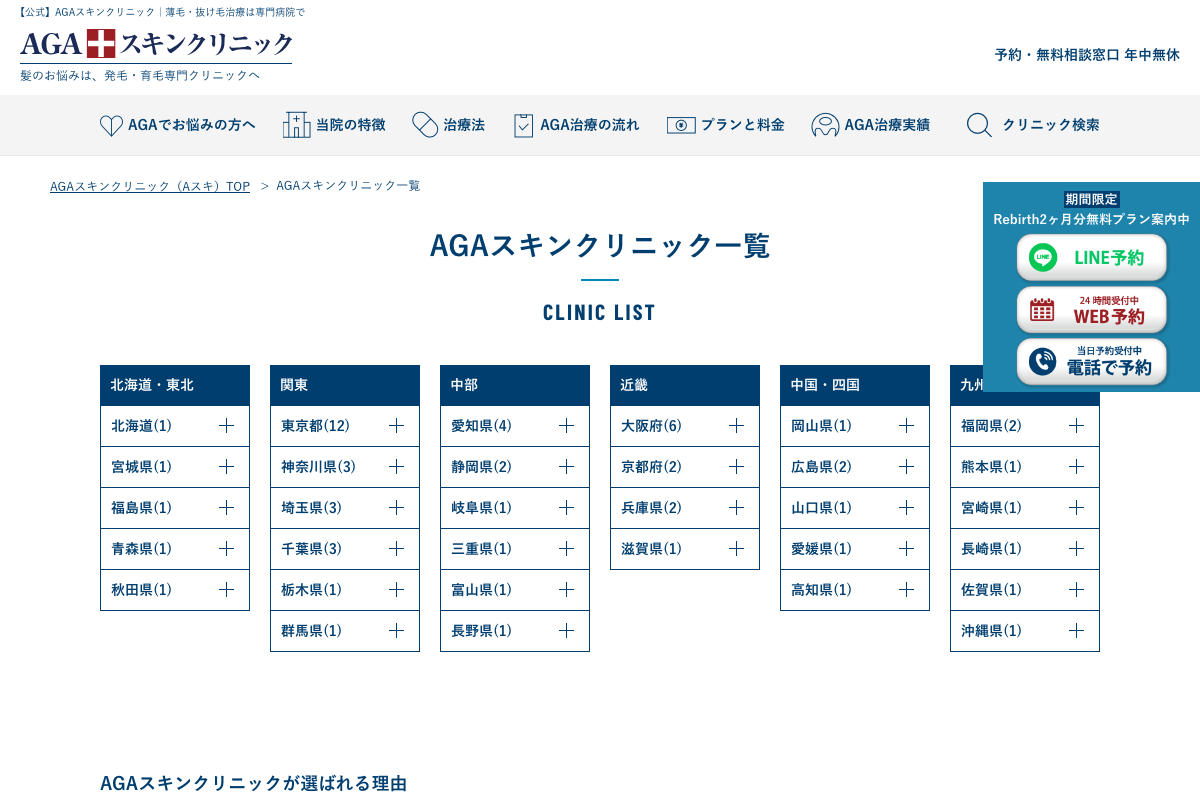Click the AGA治療実績 face icon
Image resolution: width=1200 pixels, height=800 pixels.
824,124
